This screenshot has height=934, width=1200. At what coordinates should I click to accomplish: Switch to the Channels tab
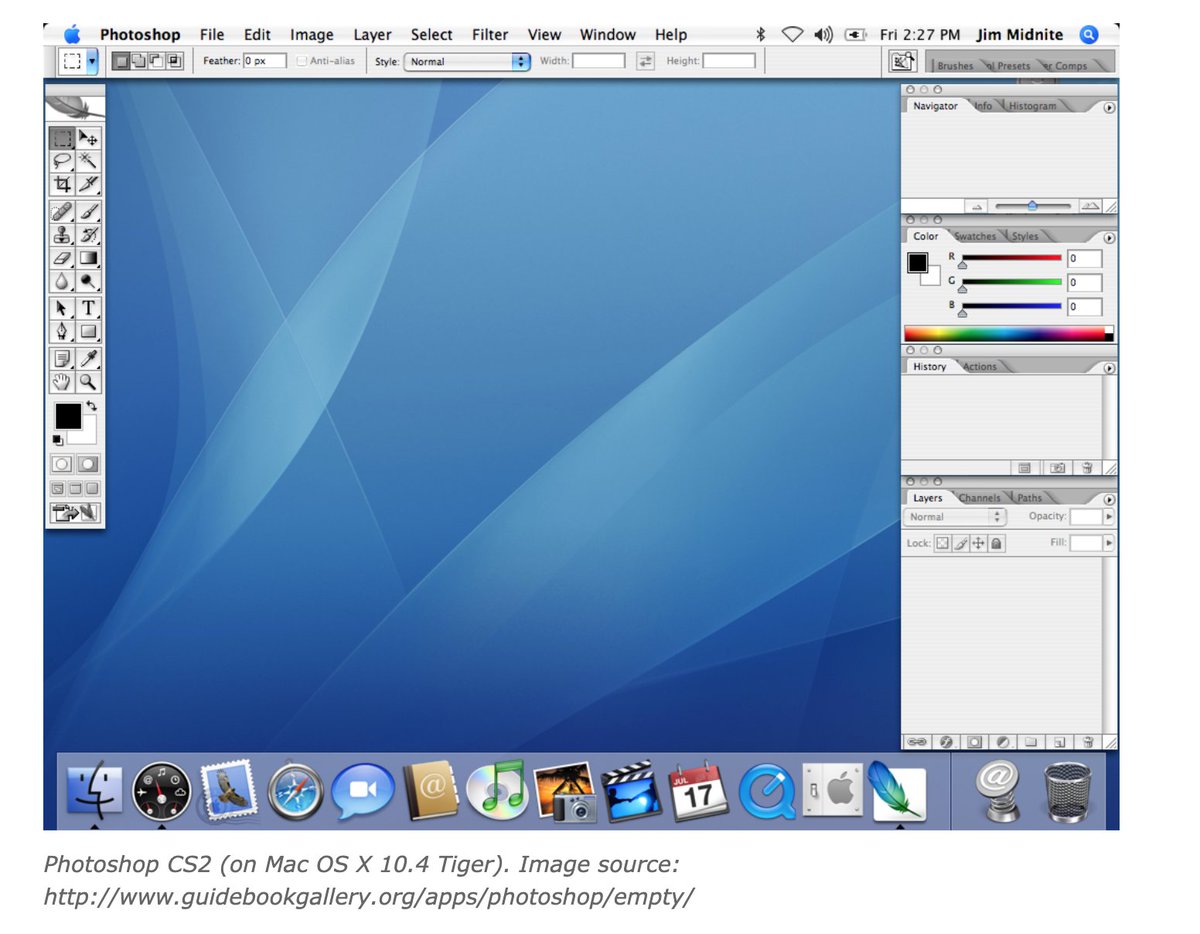(980, 498)
